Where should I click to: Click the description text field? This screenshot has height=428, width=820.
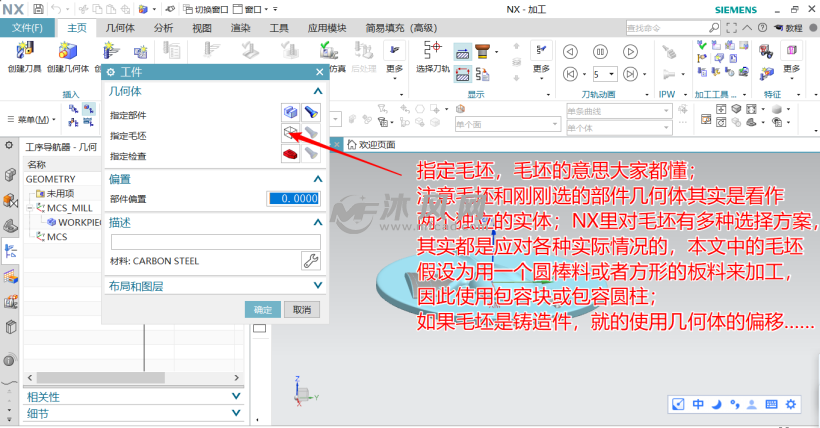pos(215,242)
